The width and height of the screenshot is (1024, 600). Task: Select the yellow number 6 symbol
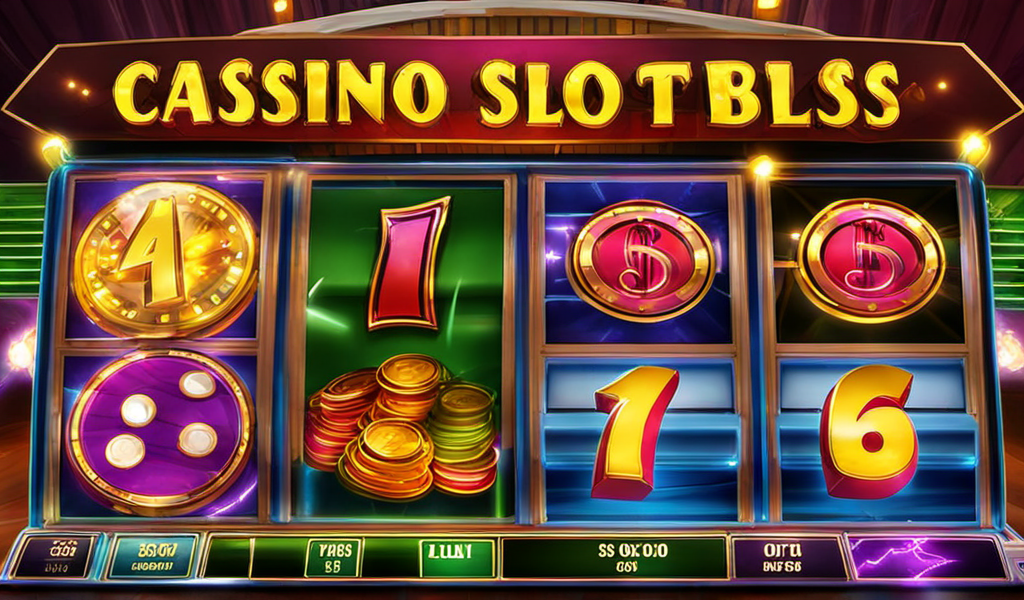(x=870, y=432)
